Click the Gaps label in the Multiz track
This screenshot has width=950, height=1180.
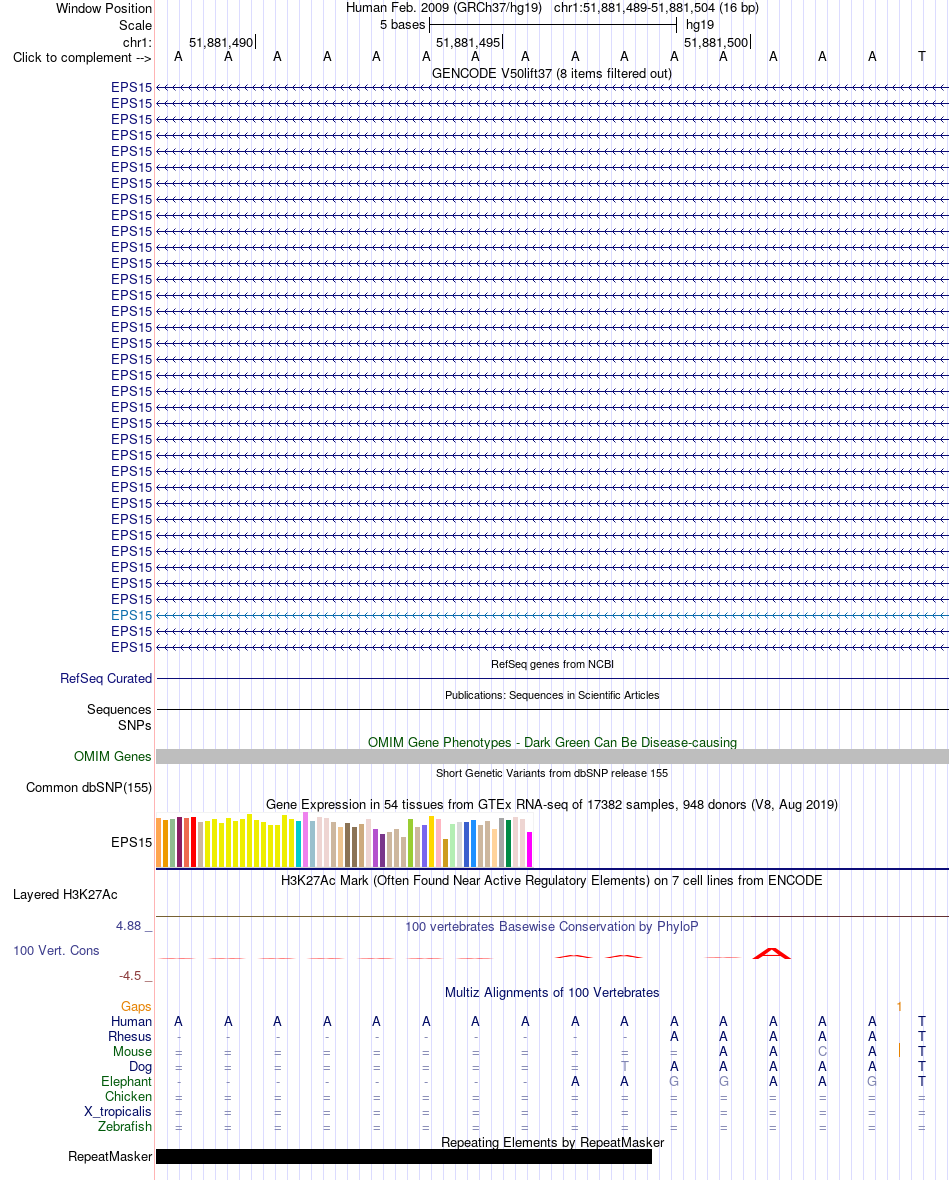pos(135,1006)
